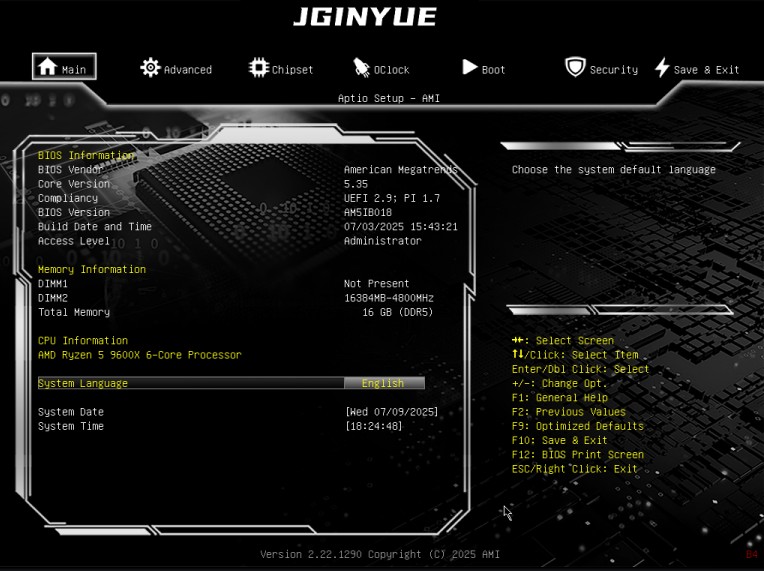Click the house icon on Main tab
This screenshot has height=571, width=764.
click(x=48, y=66)
